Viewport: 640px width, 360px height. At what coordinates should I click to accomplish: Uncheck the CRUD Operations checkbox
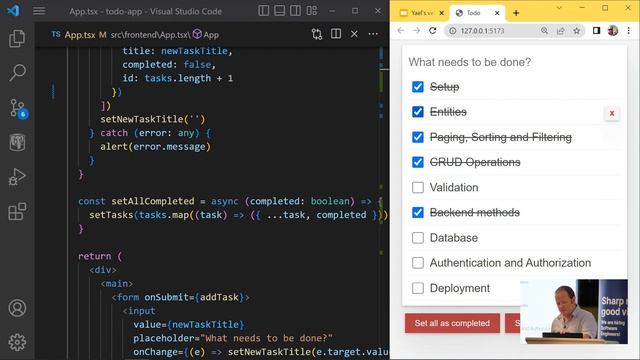click(418, 162)
